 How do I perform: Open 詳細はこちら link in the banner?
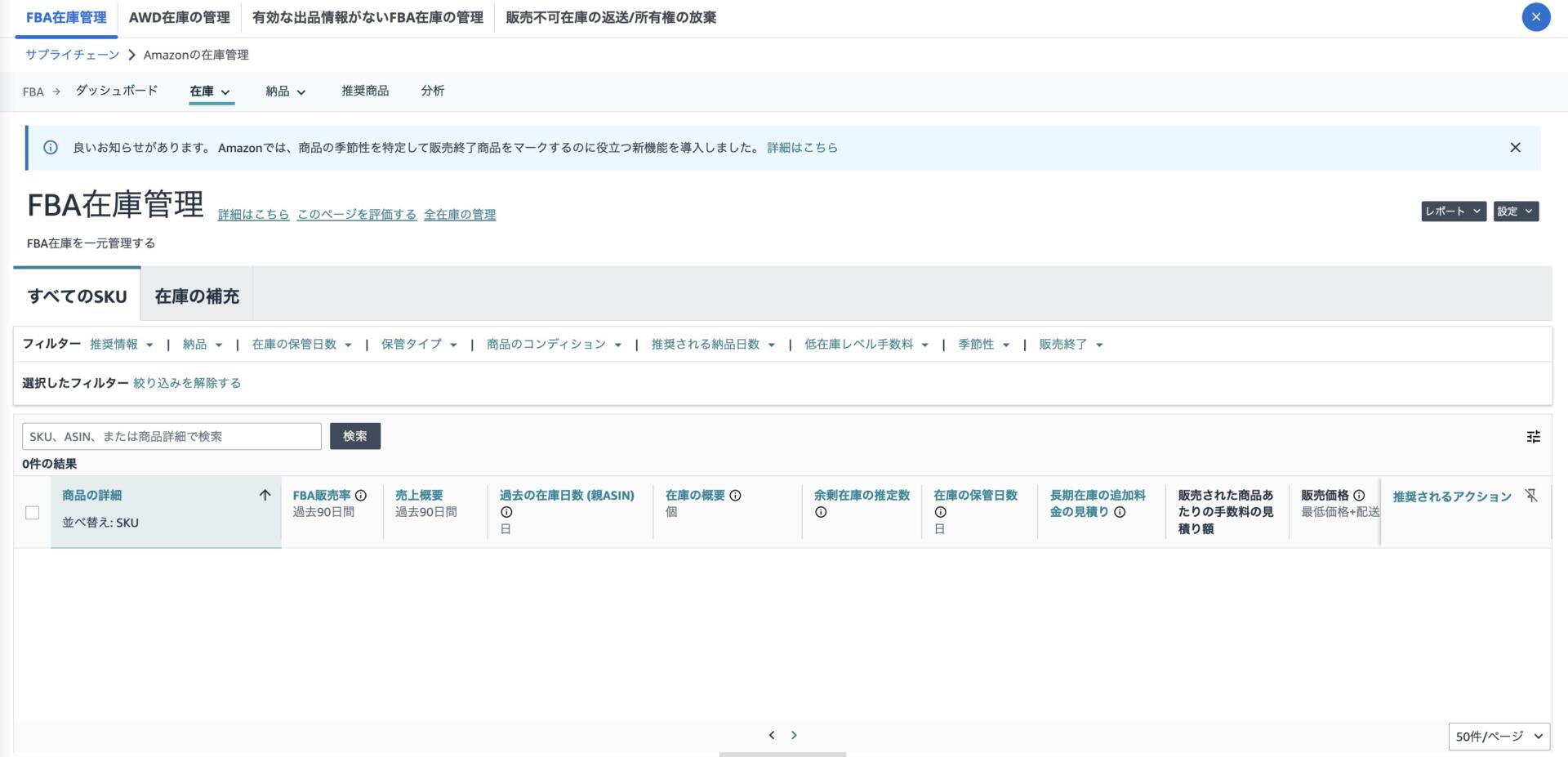802,148
